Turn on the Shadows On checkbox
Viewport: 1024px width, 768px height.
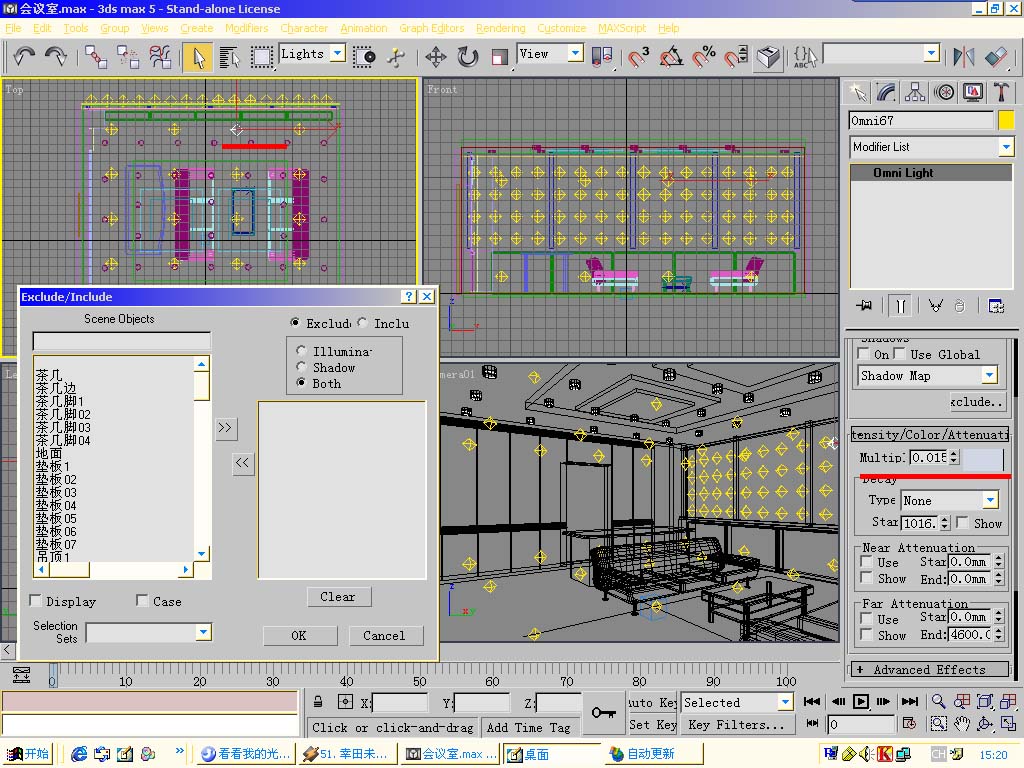(x=865, y=354)
